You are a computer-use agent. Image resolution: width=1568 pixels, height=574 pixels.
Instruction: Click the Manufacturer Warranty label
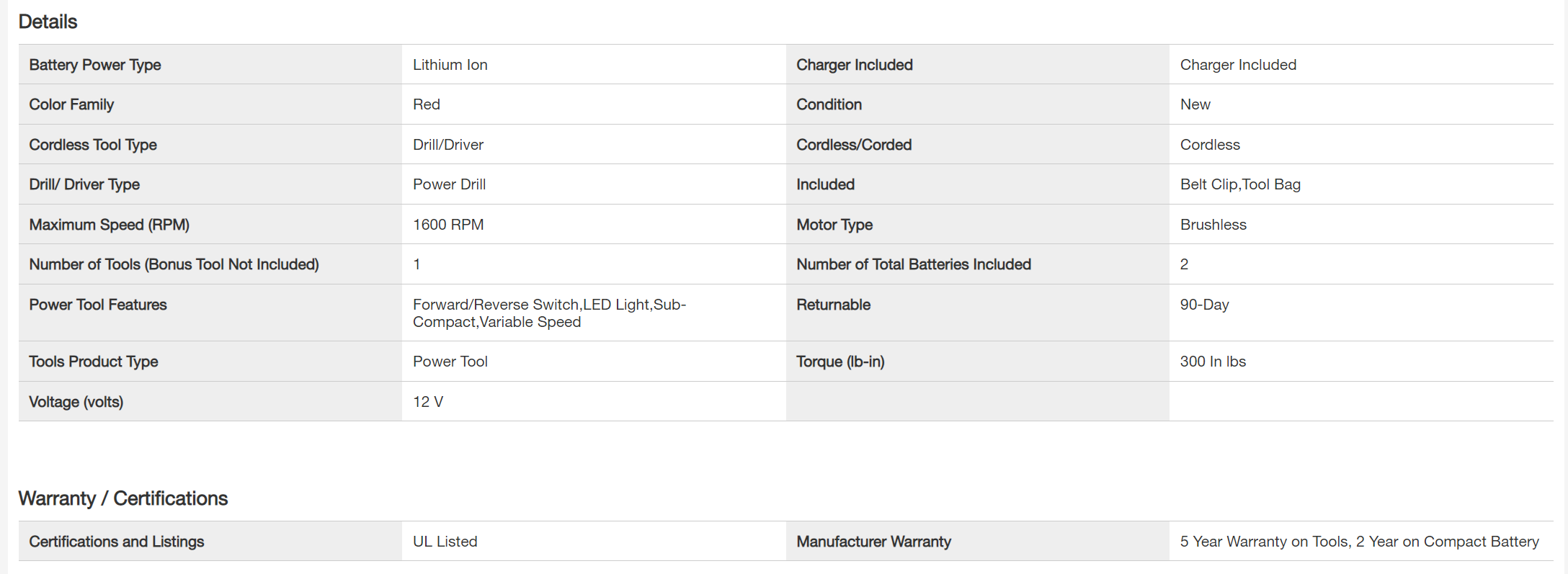(873, 542)
